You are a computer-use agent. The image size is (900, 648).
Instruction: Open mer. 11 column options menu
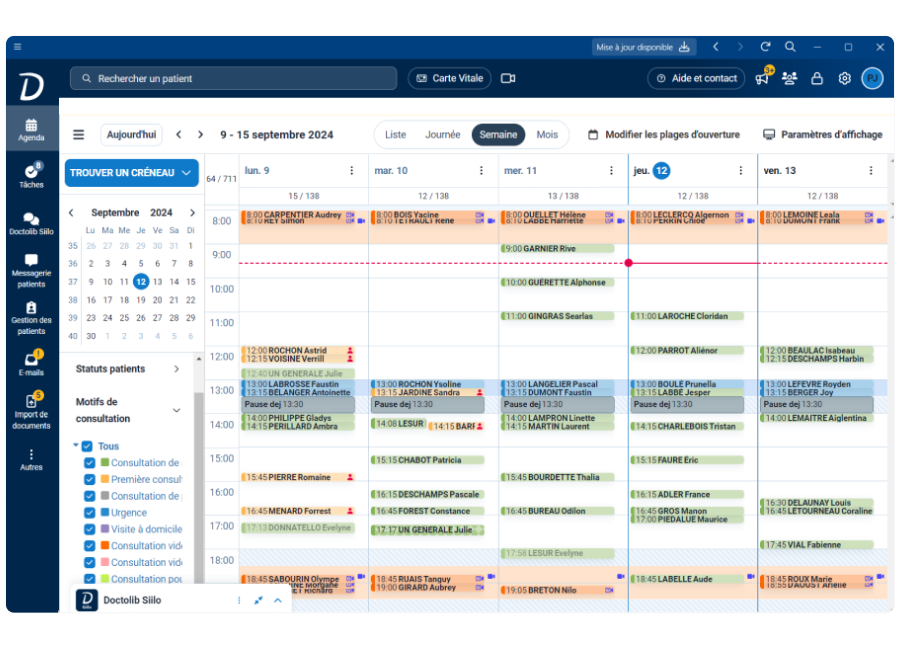tap(611, 170)
